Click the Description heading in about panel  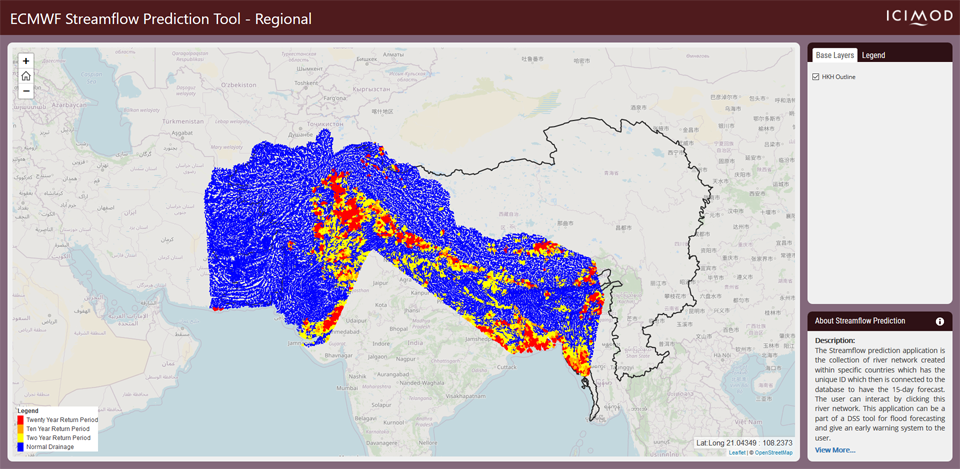(x=835, y=340)
